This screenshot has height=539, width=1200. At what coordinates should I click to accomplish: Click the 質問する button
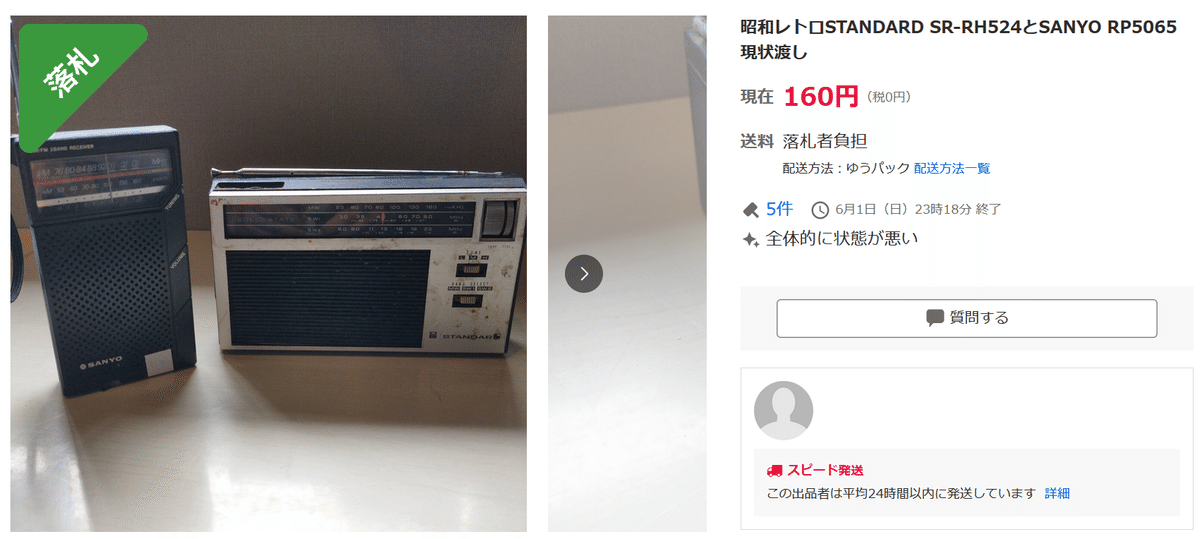[x=967, y=318]
